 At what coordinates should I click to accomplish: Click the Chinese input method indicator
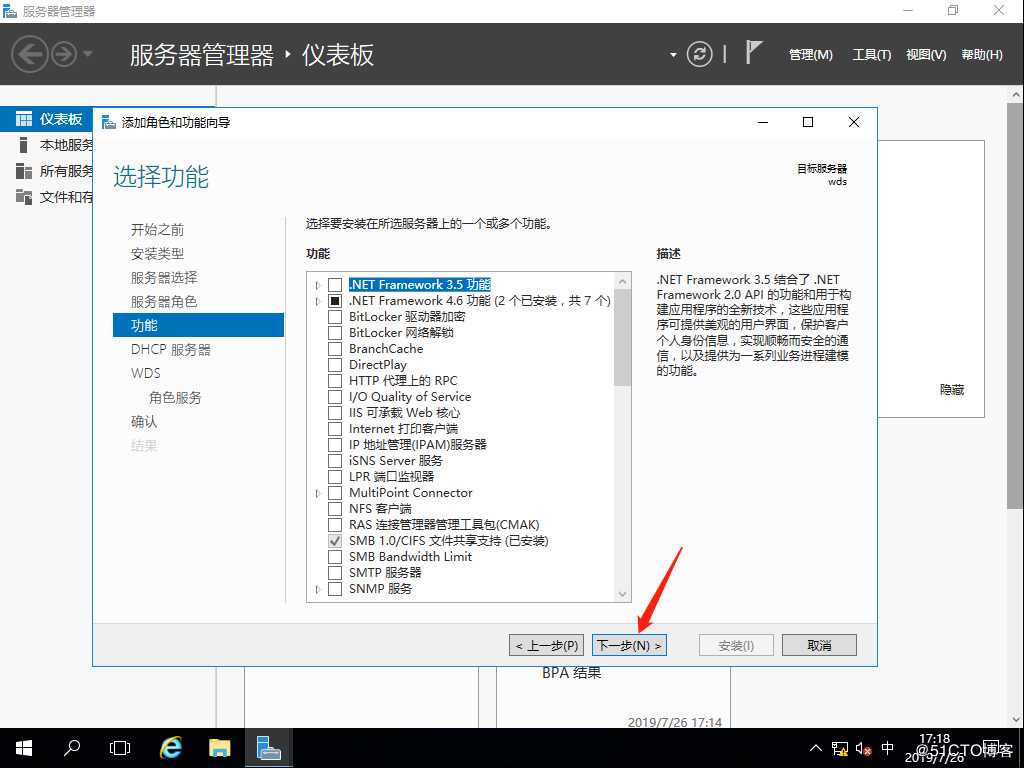pos(888,748)
